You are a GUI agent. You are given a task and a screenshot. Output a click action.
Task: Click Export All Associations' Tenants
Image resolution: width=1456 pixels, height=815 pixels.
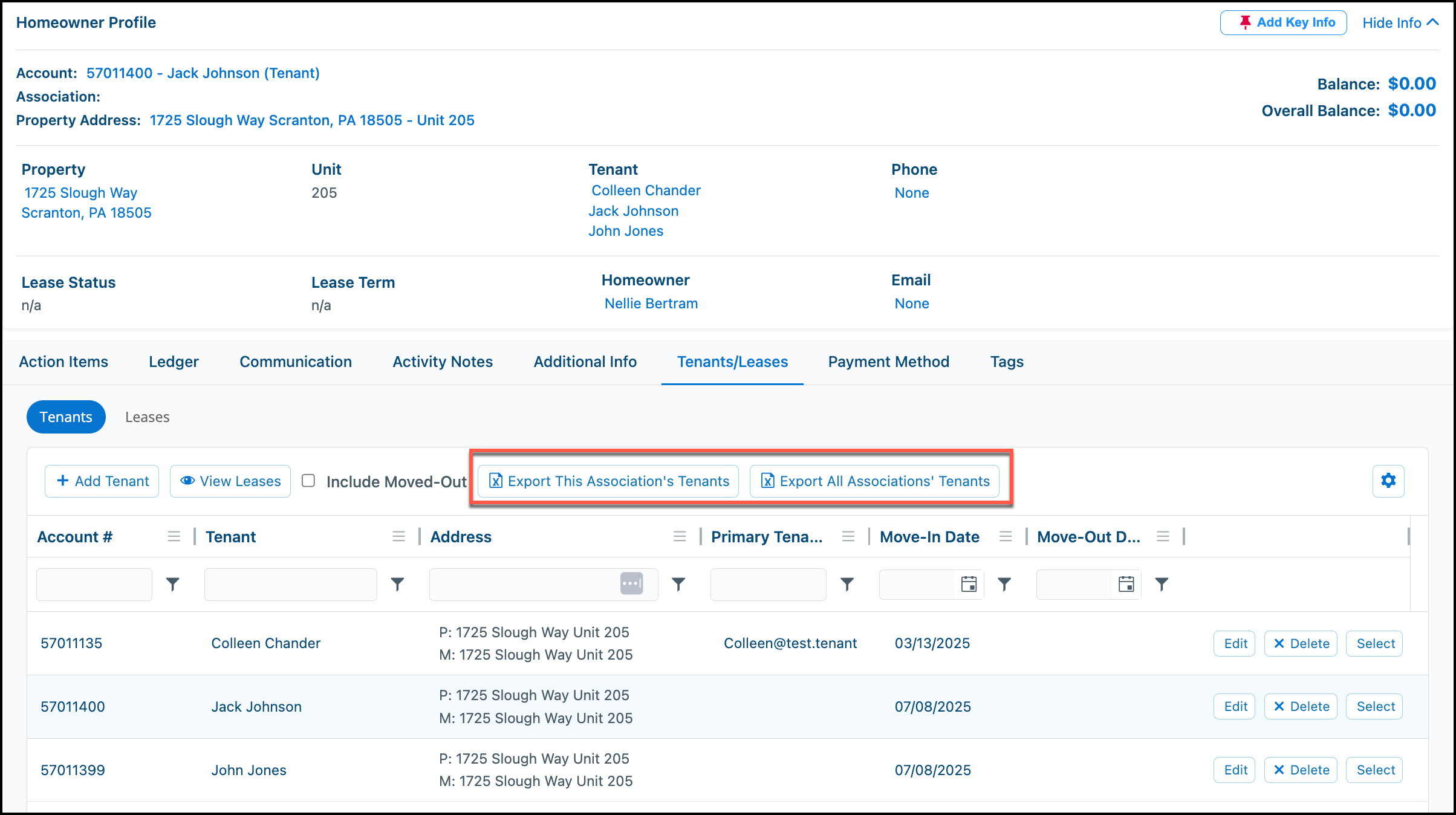(x=874, y=481)
